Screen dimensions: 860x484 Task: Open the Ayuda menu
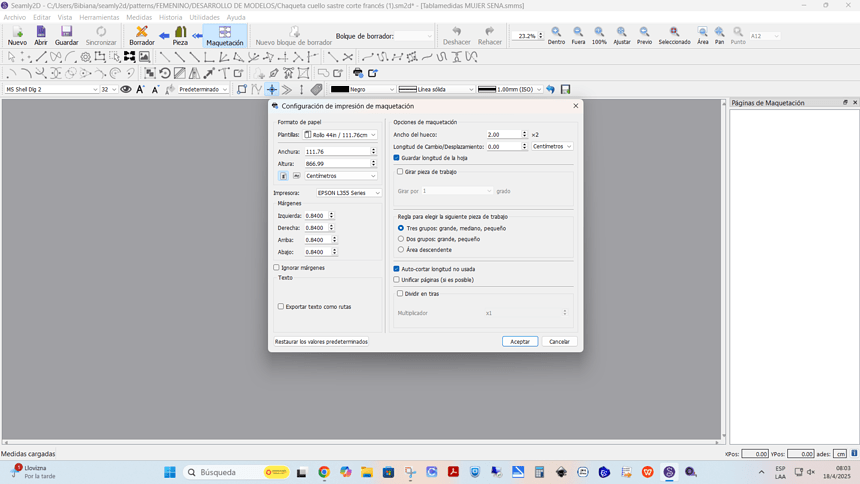pos(236,17)
